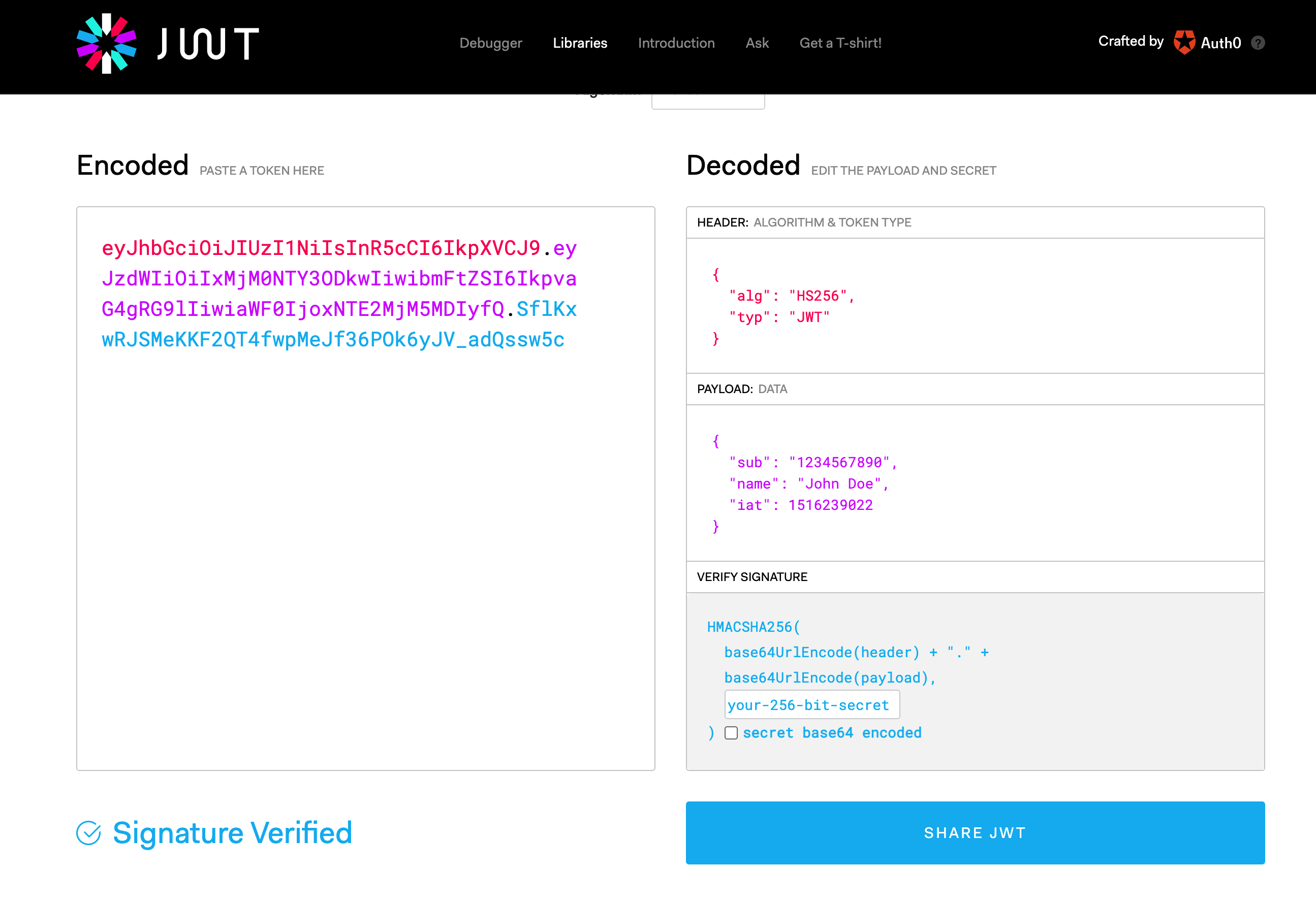This screenshot has height=901, width=1316.
Task: Enable the secret base64 encoded checkbox
Action: (731, 732)
